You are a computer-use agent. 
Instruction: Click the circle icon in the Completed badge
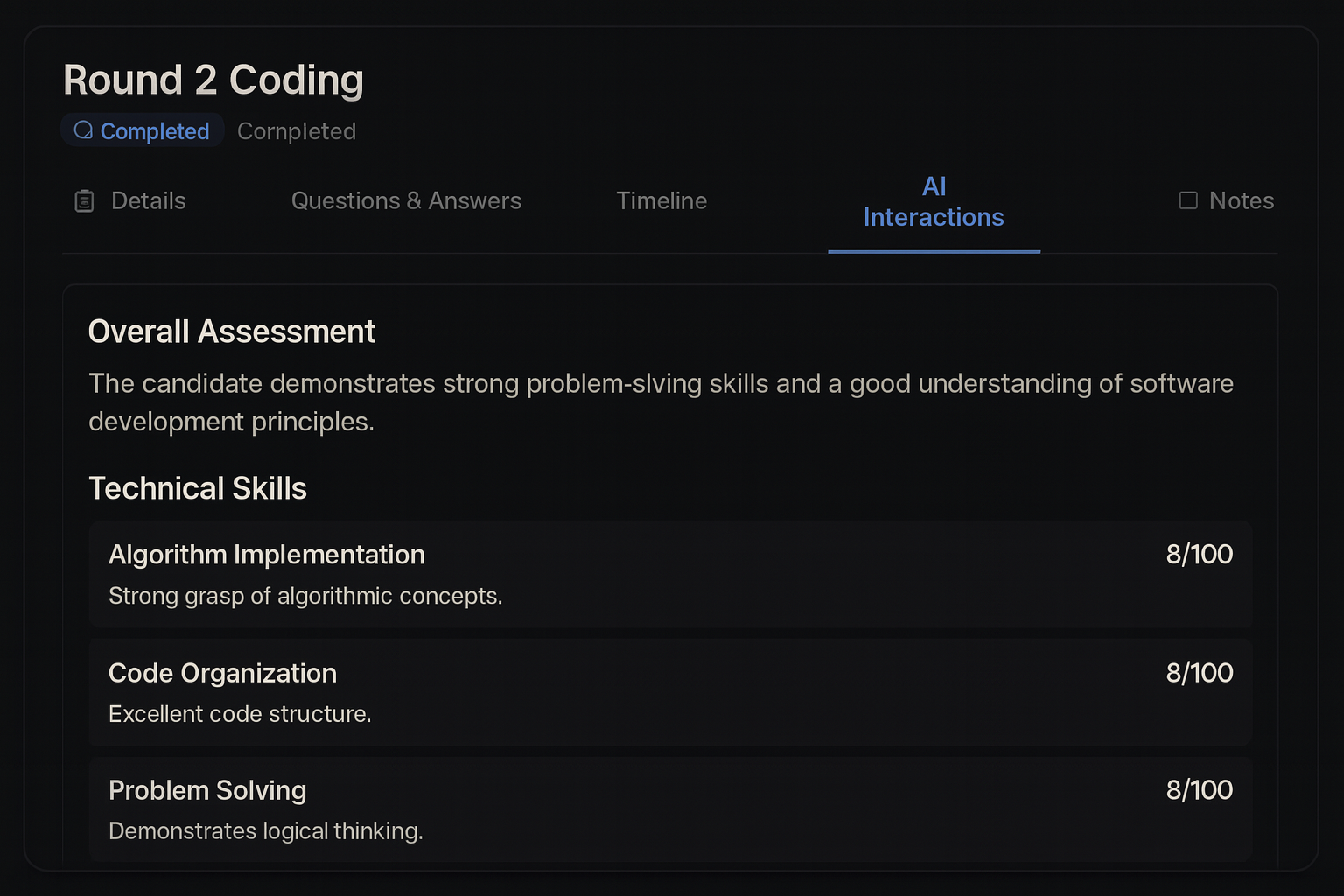coord(83,130)
